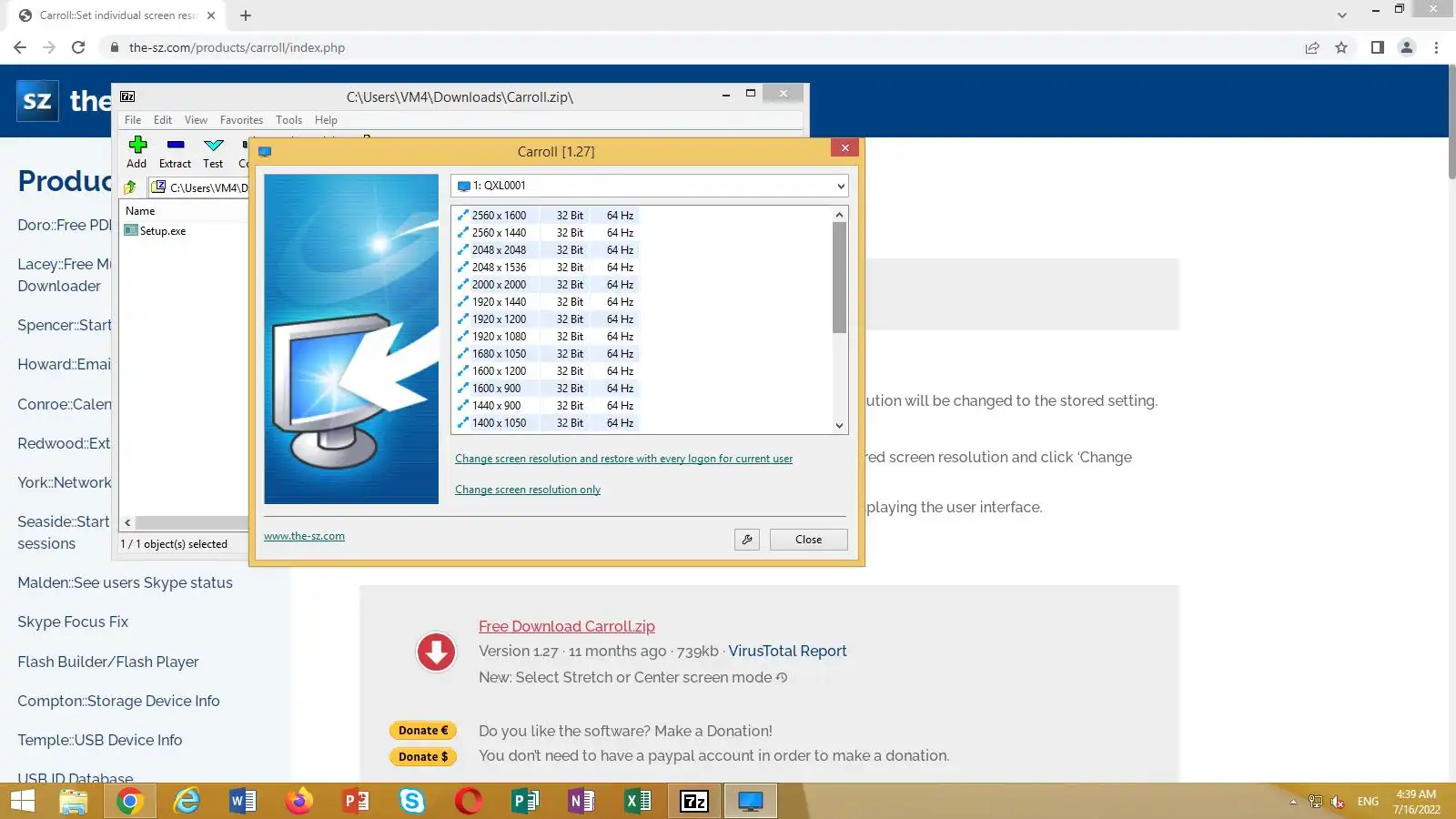The height and width of the screenshot is (819, 1456).
Task: Go back in Chrome
Action: (x=20, y=47)
